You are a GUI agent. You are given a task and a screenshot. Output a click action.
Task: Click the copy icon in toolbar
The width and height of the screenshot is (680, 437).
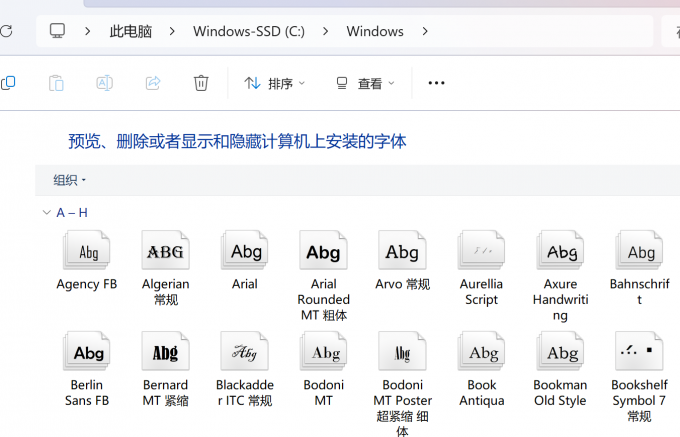tap(8, 83)
